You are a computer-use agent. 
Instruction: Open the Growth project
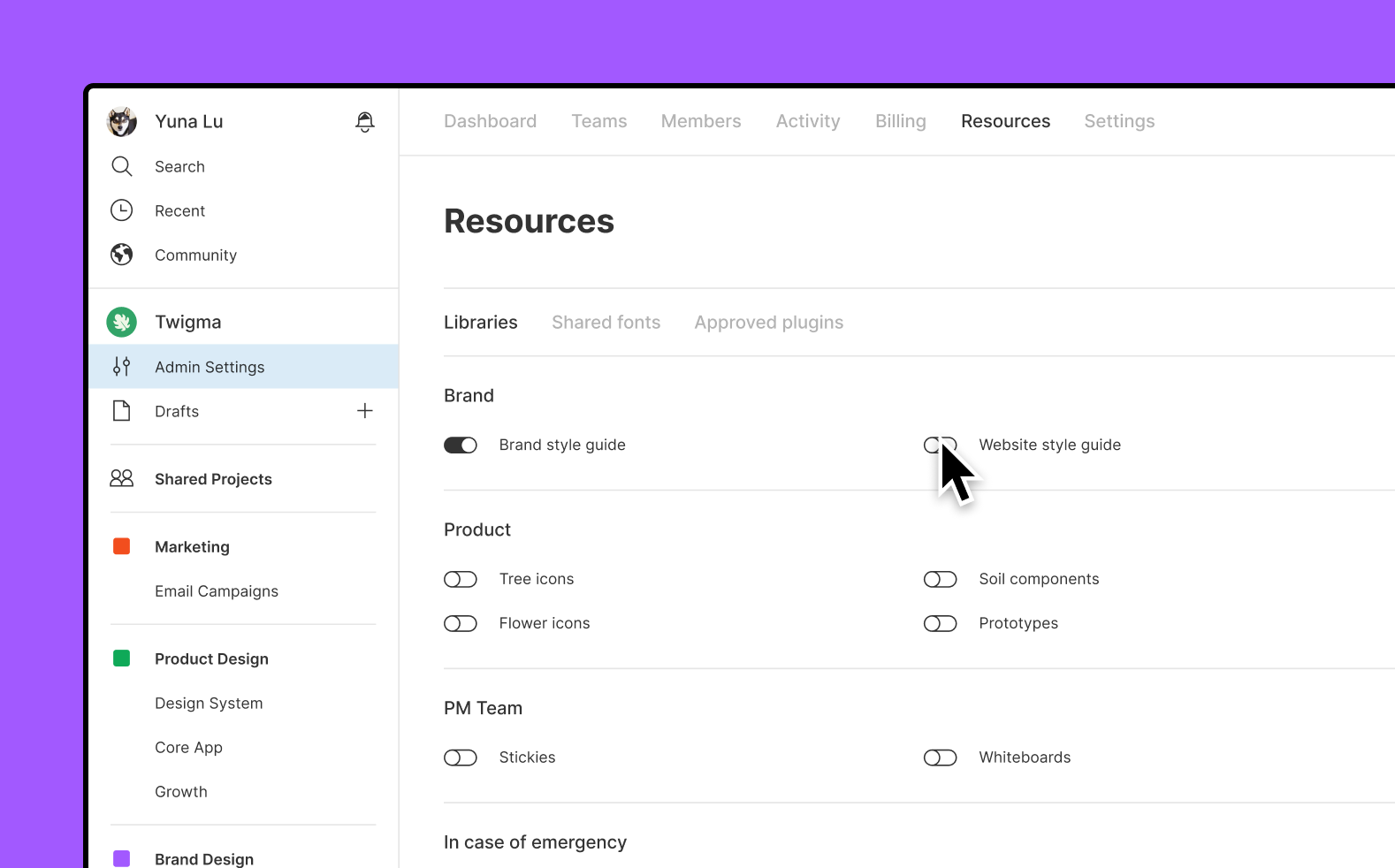pyautogui.click(x=181, y=791)
